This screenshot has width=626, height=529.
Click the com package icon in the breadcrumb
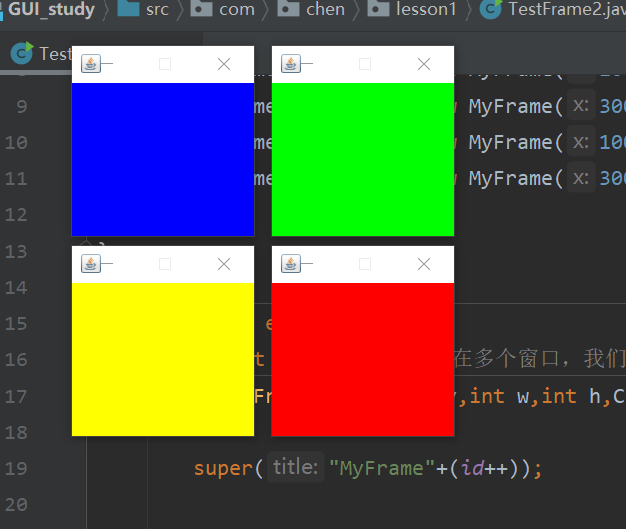(201, 8)
